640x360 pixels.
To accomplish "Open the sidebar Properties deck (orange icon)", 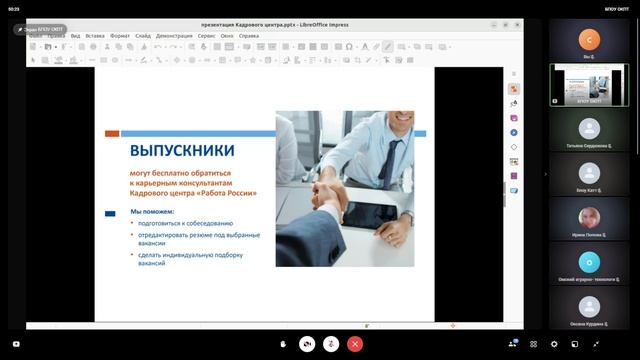I will [x=514, y=89].
